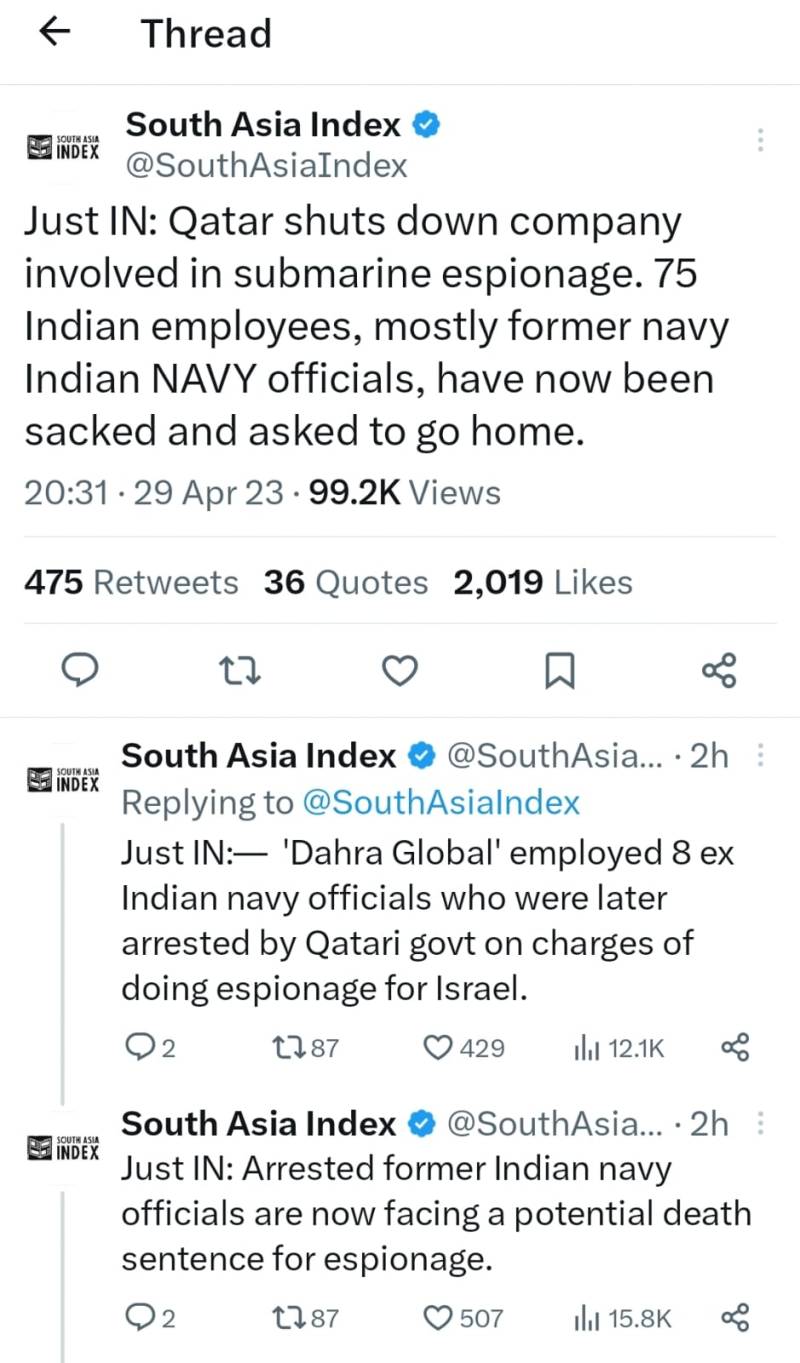Like the main tweet with heart icon
Screen dimensions: 800x1363
pyautogui.click(x=400, y=671)
